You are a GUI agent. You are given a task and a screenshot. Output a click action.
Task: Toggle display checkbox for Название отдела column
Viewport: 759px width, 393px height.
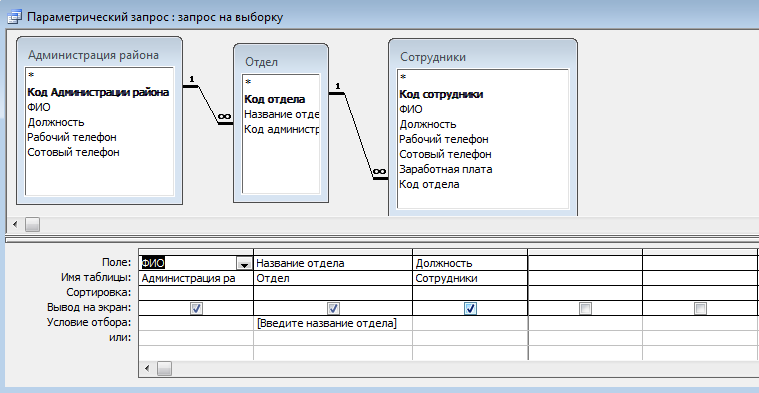point(333,308)
